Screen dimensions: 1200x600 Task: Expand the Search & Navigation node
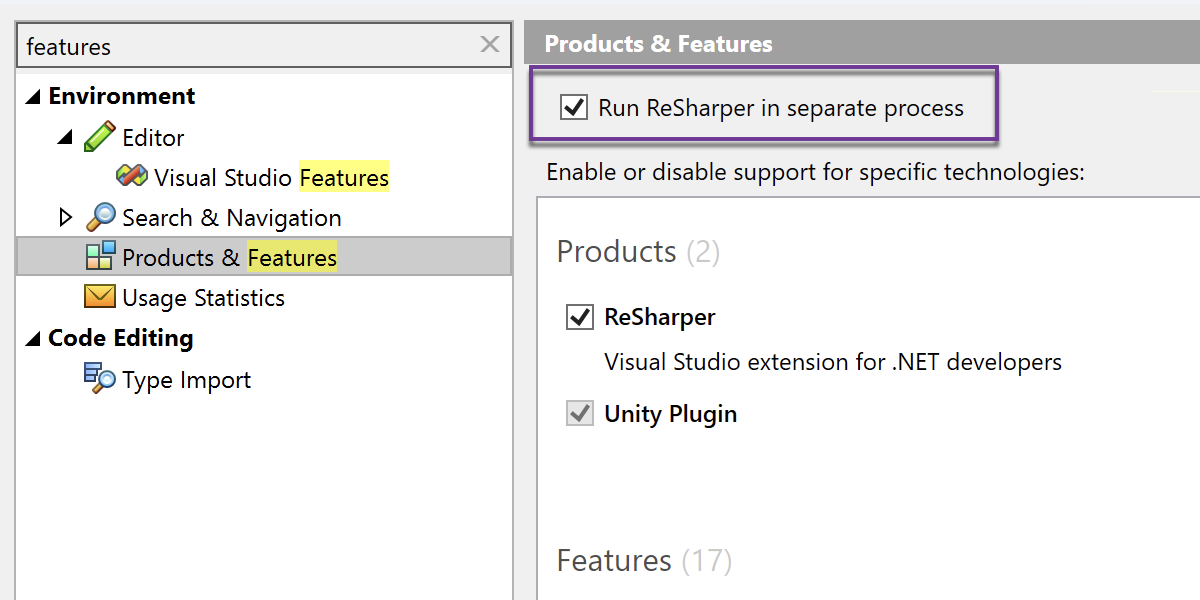[66, 217]
